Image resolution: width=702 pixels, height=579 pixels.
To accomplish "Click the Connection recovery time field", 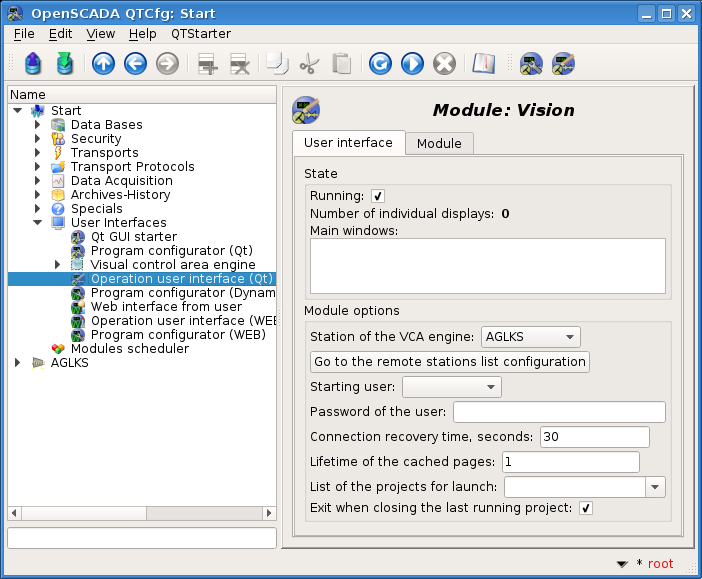I will point(595,437).
